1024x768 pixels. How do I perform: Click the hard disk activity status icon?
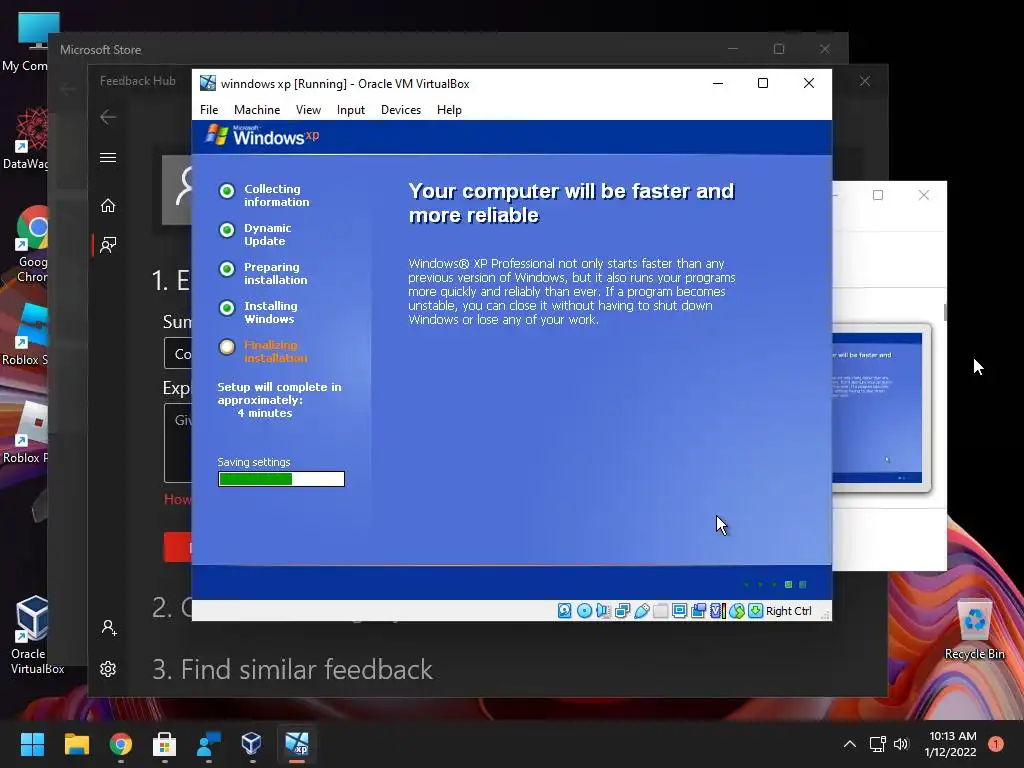pyautogui.click(x=565, y=611)
